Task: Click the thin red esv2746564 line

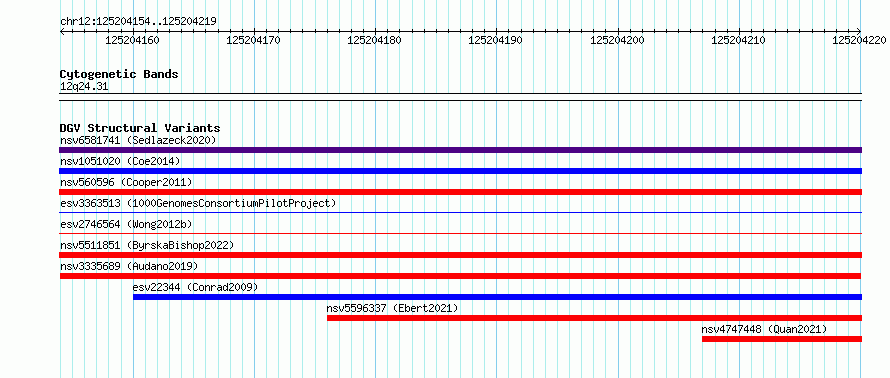Action: tap(460, 233)
